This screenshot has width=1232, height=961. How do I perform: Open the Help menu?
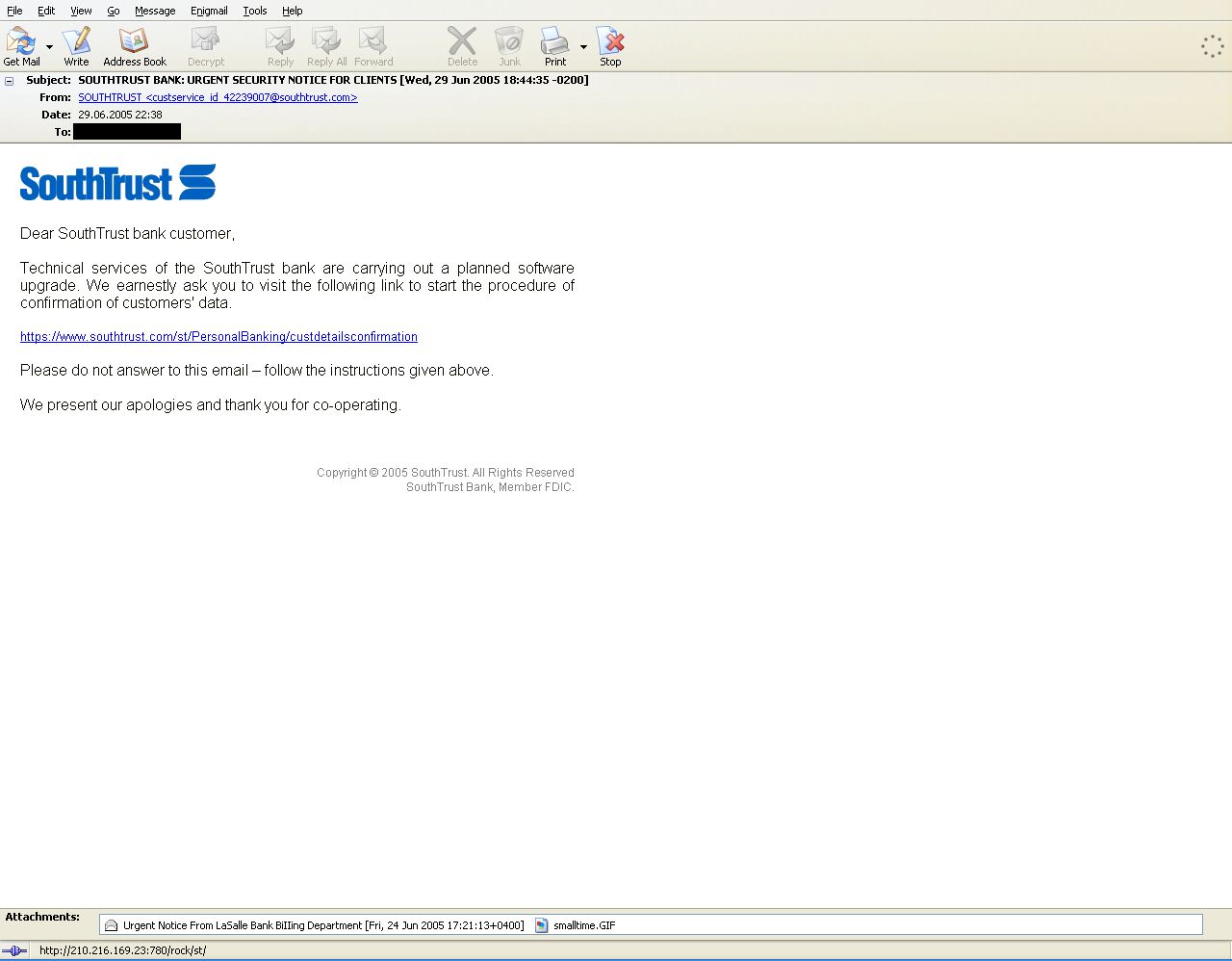coord(293,11)
